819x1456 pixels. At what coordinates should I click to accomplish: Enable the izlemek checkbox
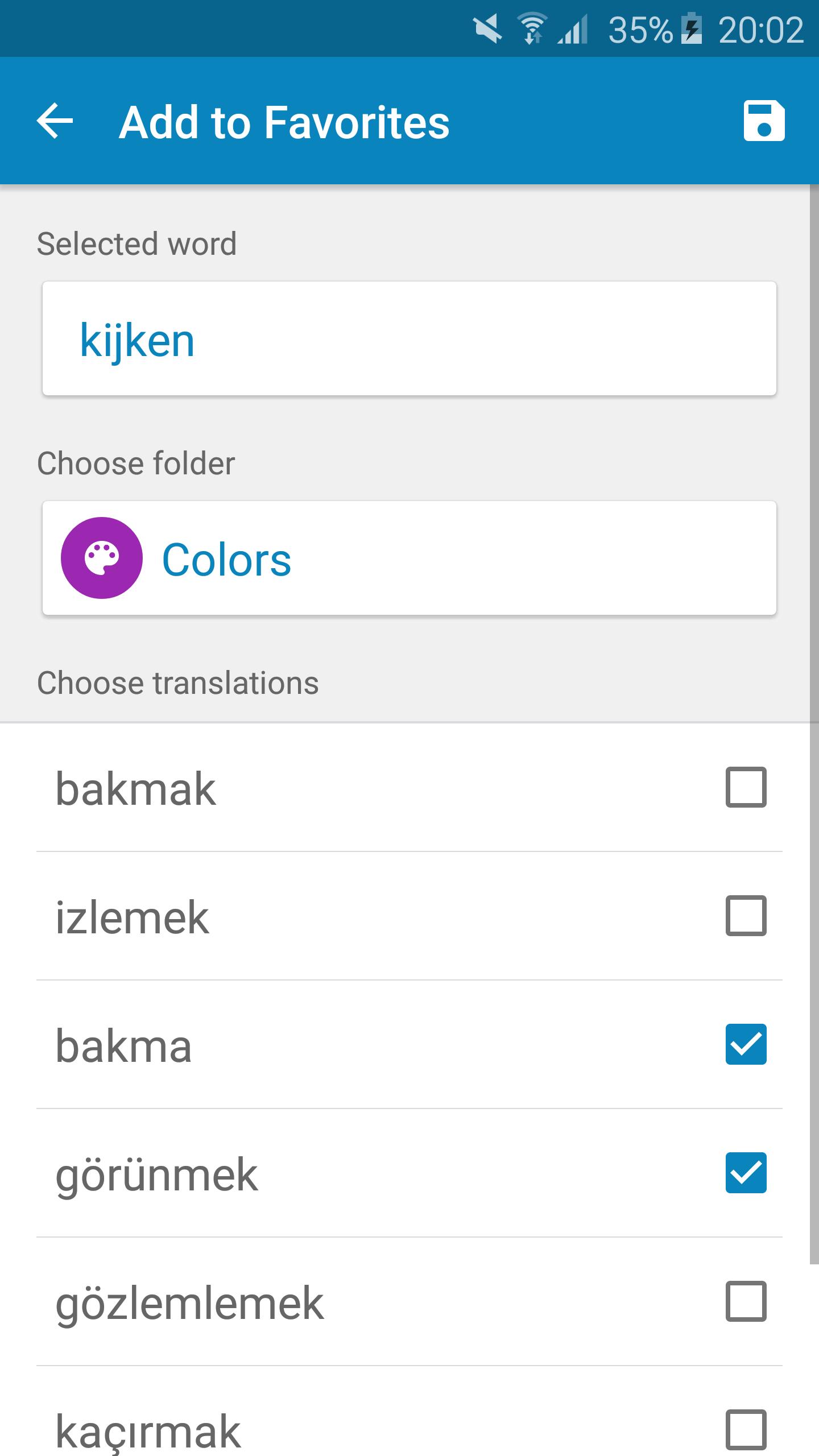[746, 916]
